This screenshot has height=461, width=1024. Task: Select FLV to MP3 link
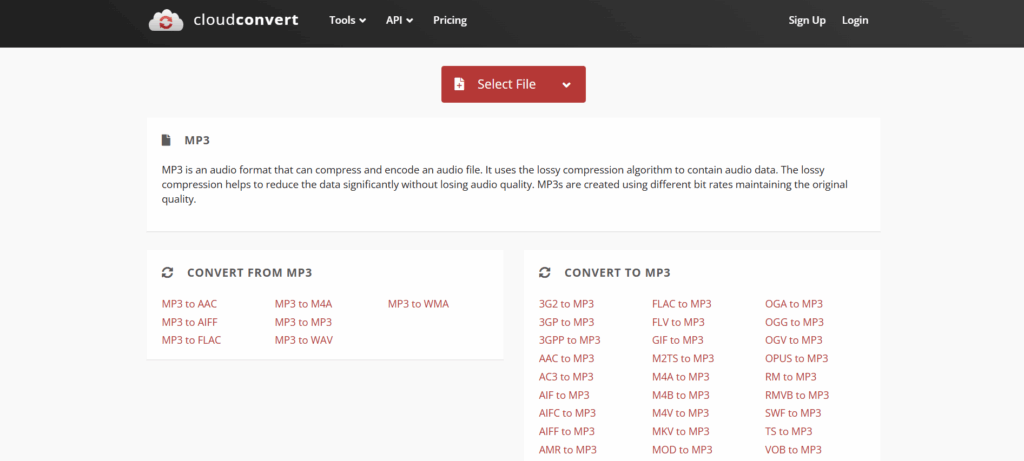pyautogui.click(x=679, y=322)
